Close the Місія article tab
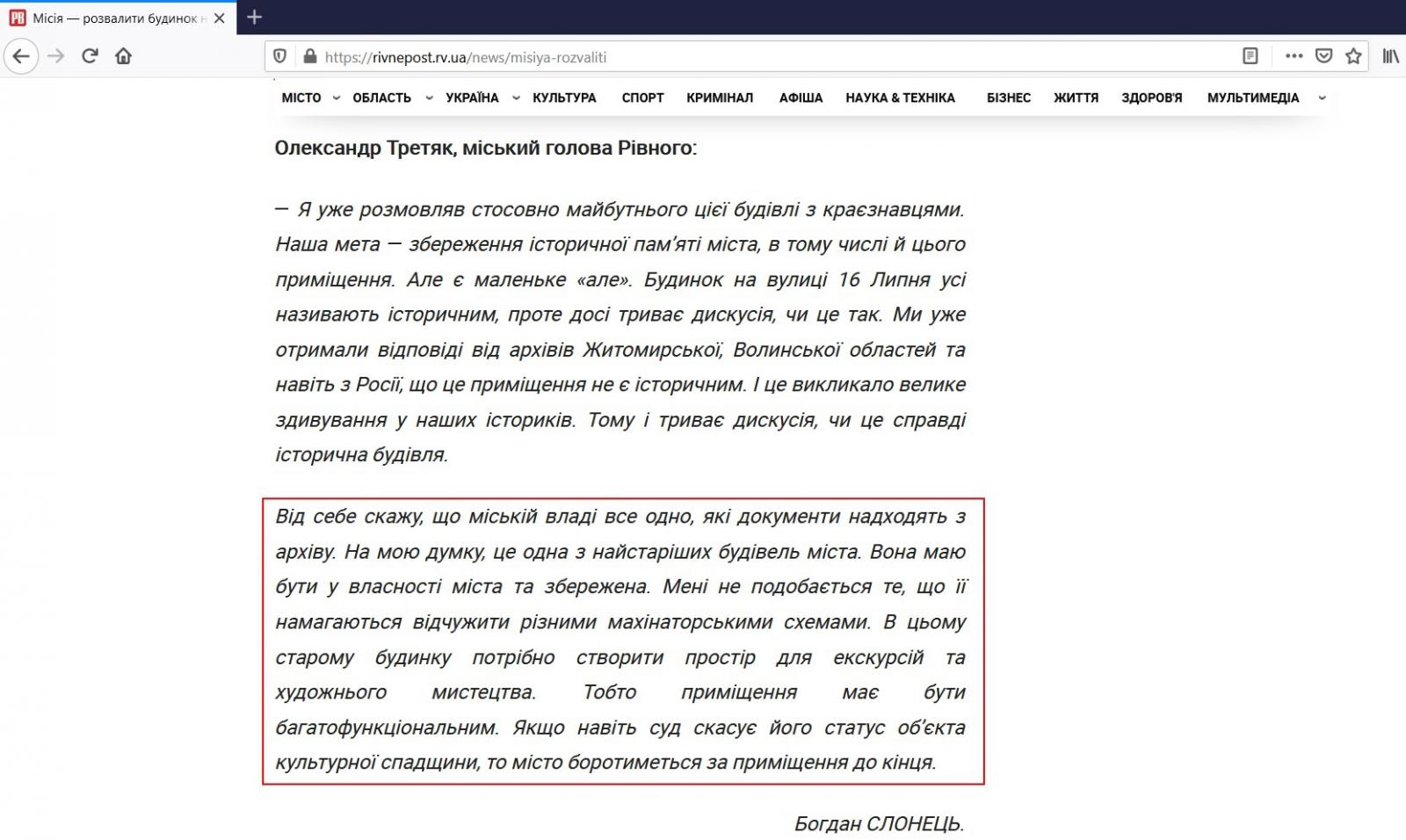The width and height of the screenshot is (1406, 840). click(220, 18)
